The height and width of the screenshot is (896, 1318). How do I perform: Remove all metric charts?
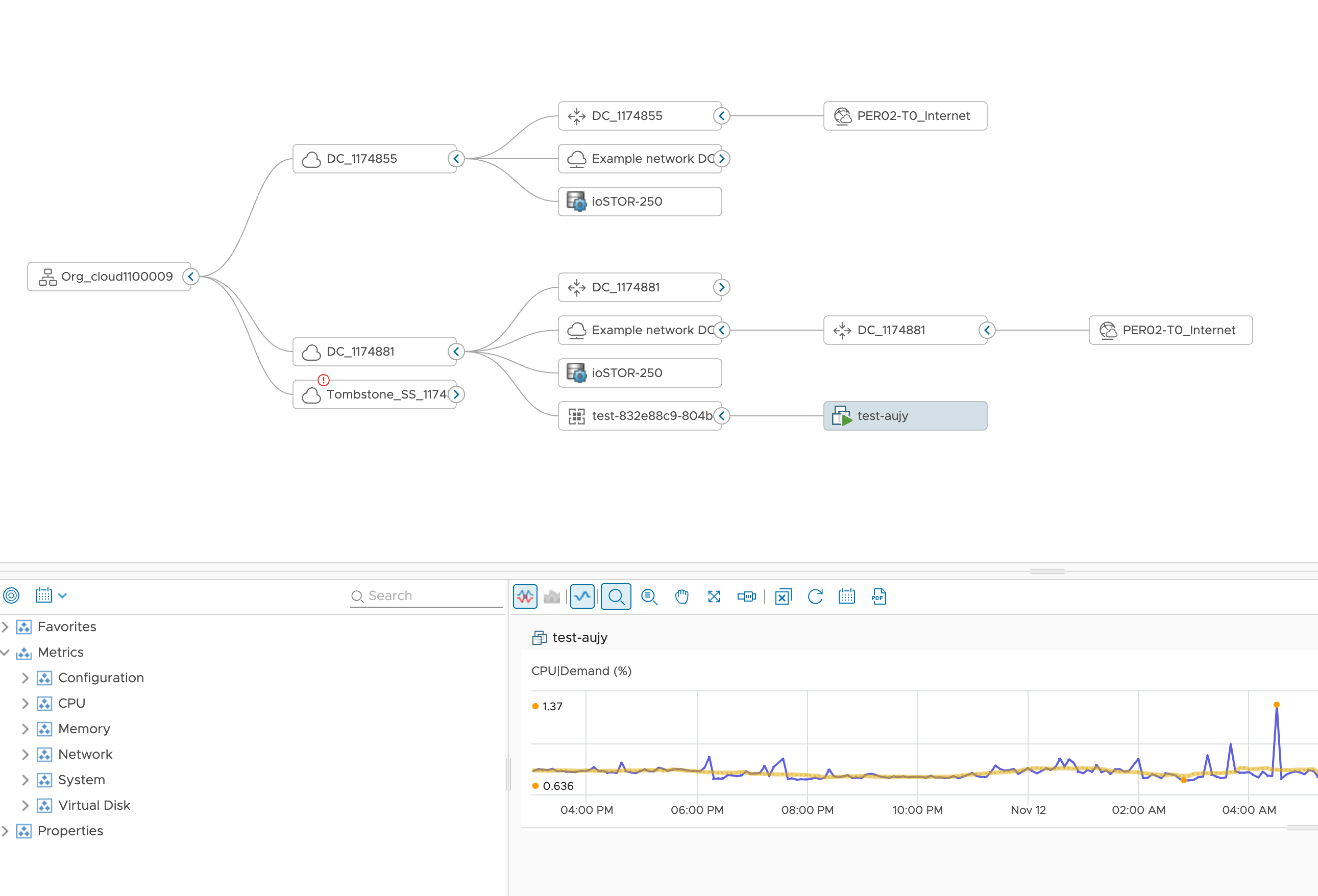tap(783, 596)
